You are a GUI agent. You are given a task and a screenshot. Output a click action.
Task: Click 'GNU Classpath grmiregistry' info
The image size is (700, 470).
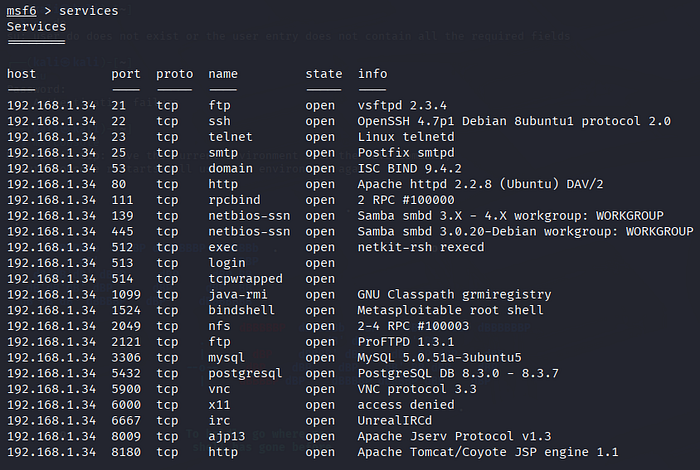(x=454, y=295)
